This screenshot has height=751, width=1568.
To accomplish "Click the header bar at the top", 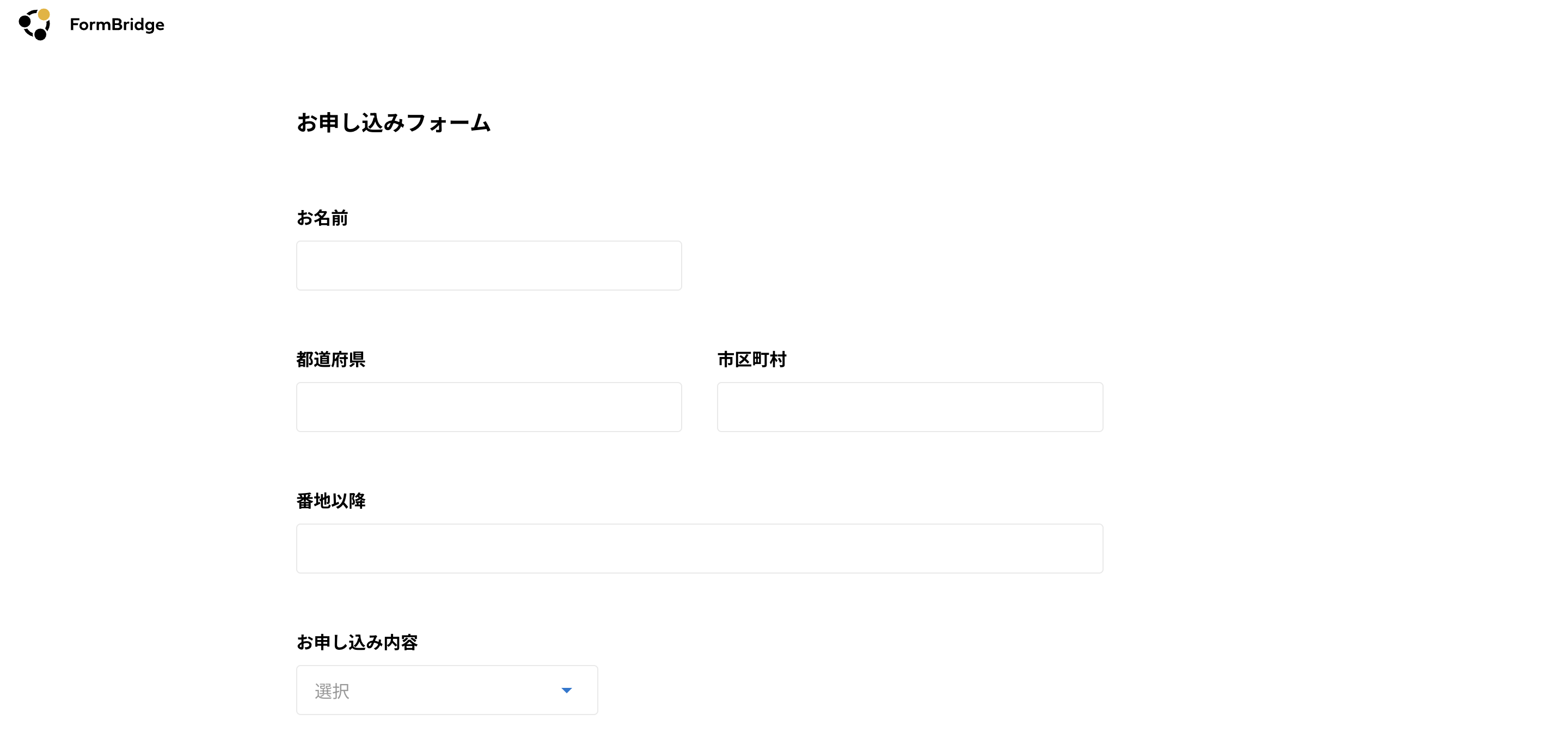I will [x=784, y=24].
